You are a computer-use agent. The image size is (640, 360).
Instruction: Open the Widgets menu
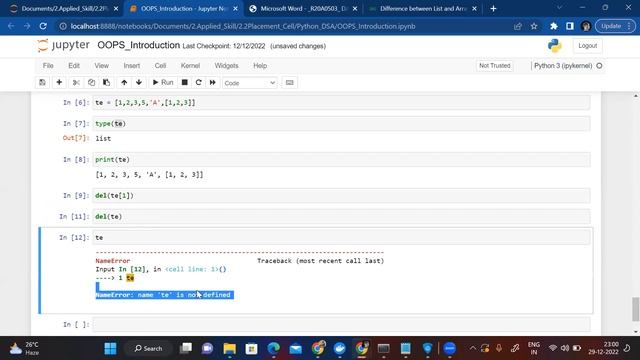pyautogui.click(x=226, y=66)
